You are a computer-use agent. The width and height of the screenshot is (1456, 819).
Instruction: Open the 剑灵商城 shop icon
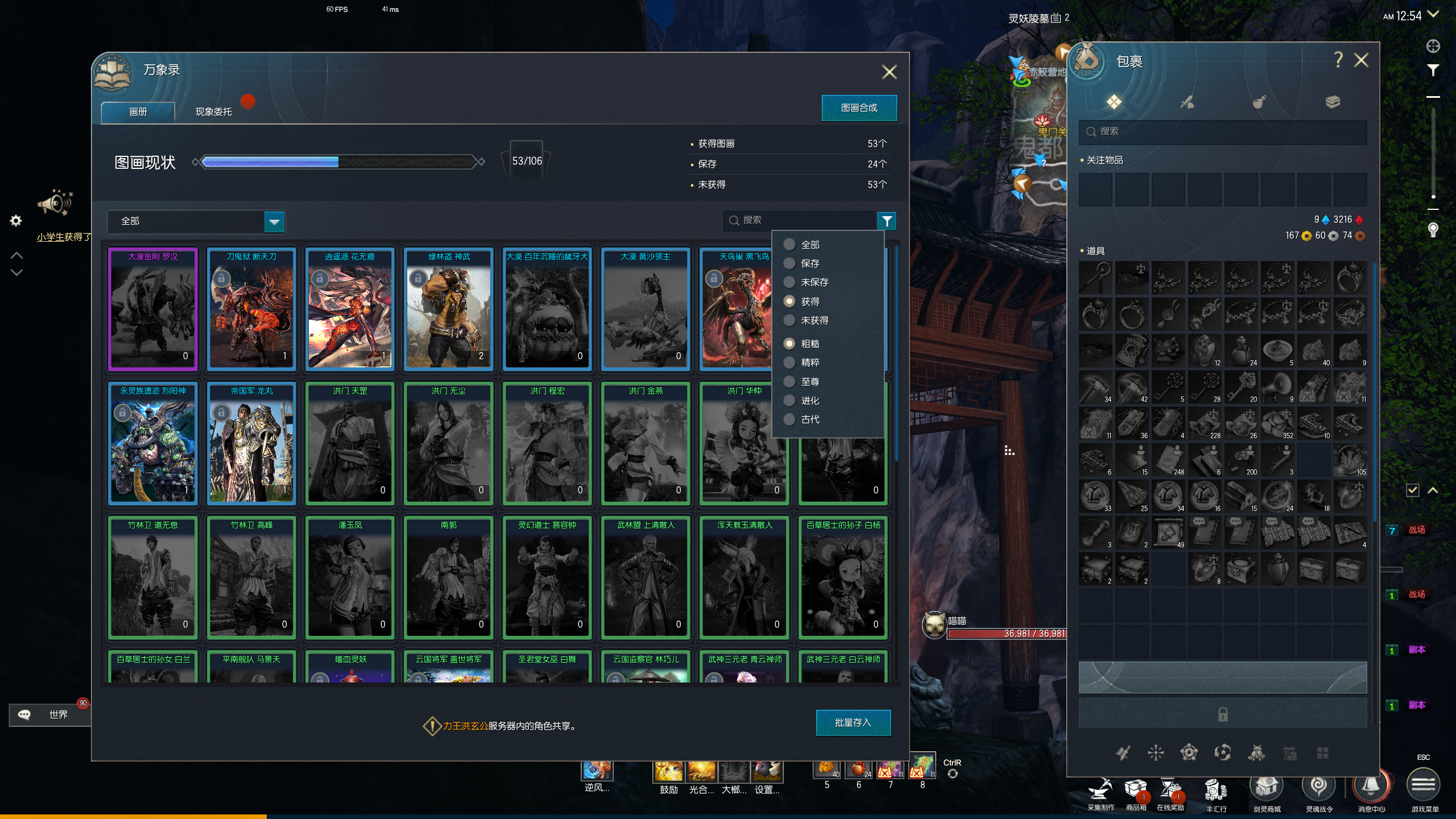coord(1266,788)
